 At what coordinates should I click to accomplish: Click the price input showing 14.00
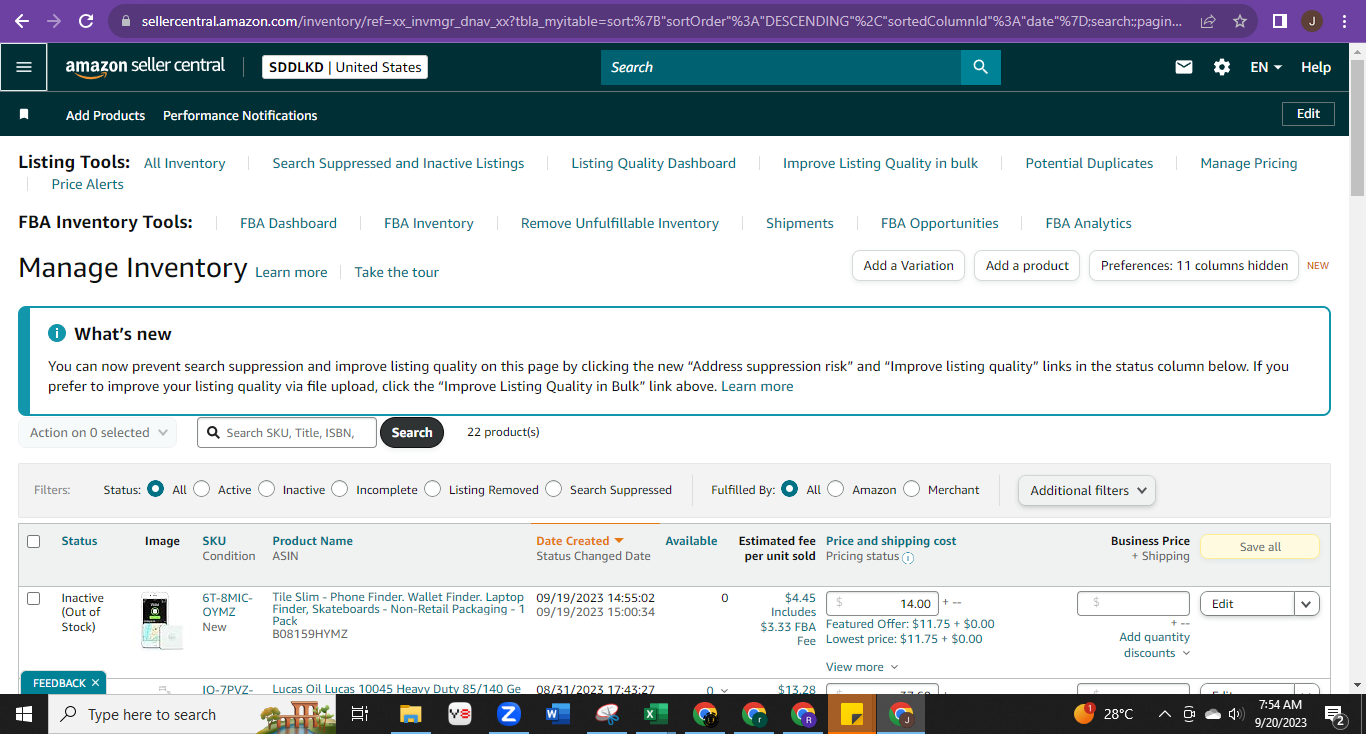click(x=883, y=603)
